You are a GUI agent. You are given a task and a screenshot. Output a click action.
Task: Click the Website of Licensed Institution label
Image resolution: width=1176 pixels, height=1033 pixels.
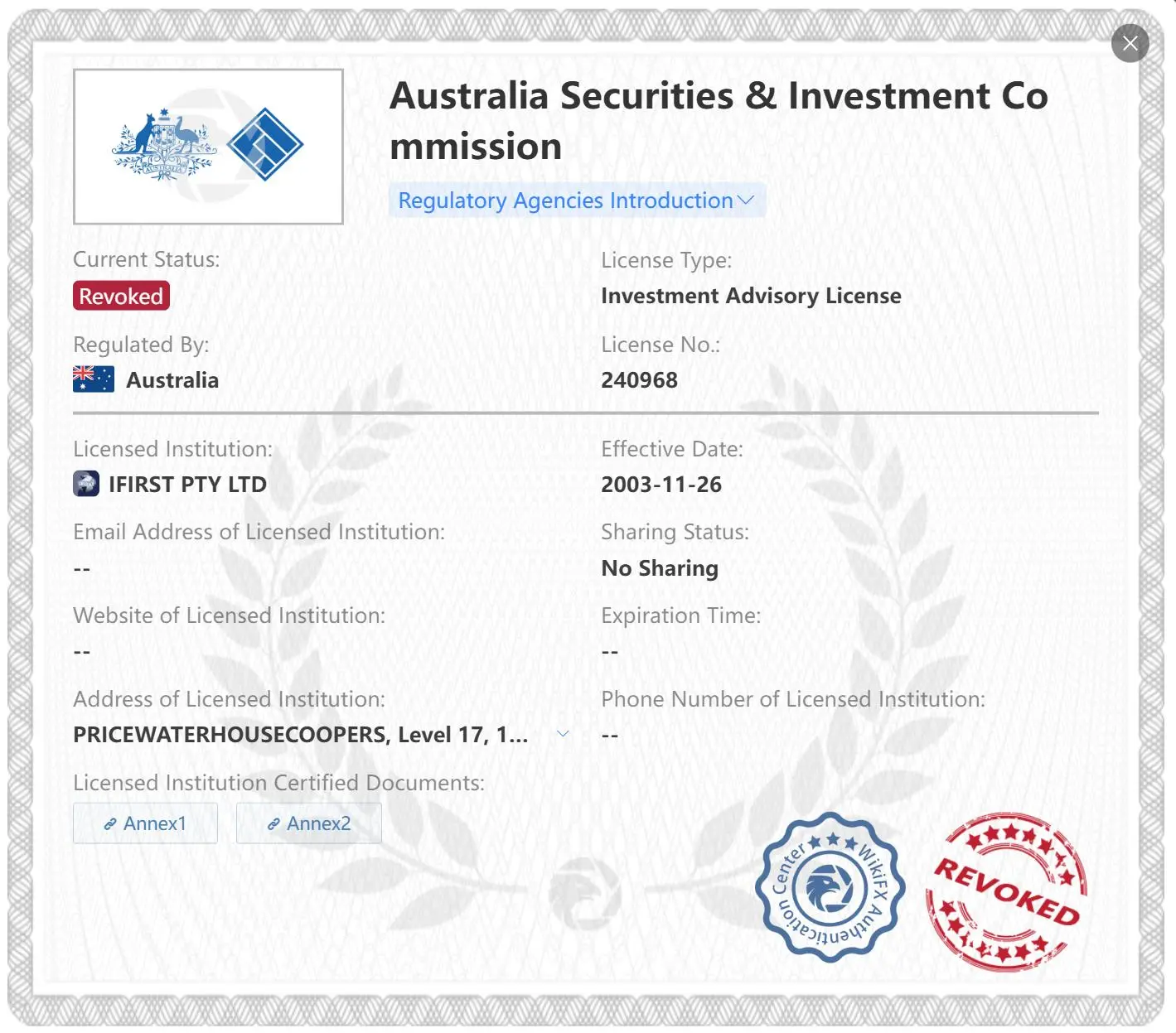coord(229,615)
